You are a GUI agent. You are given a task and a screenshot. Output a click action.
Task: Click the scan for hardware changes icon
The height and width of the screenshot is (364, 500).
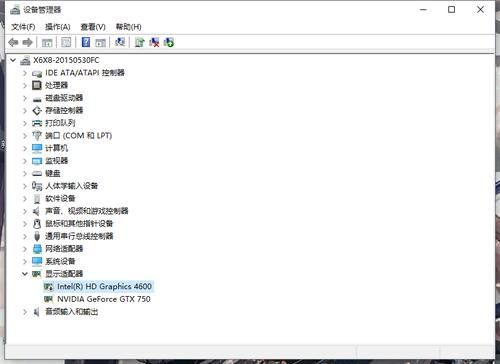click(120, 42)
